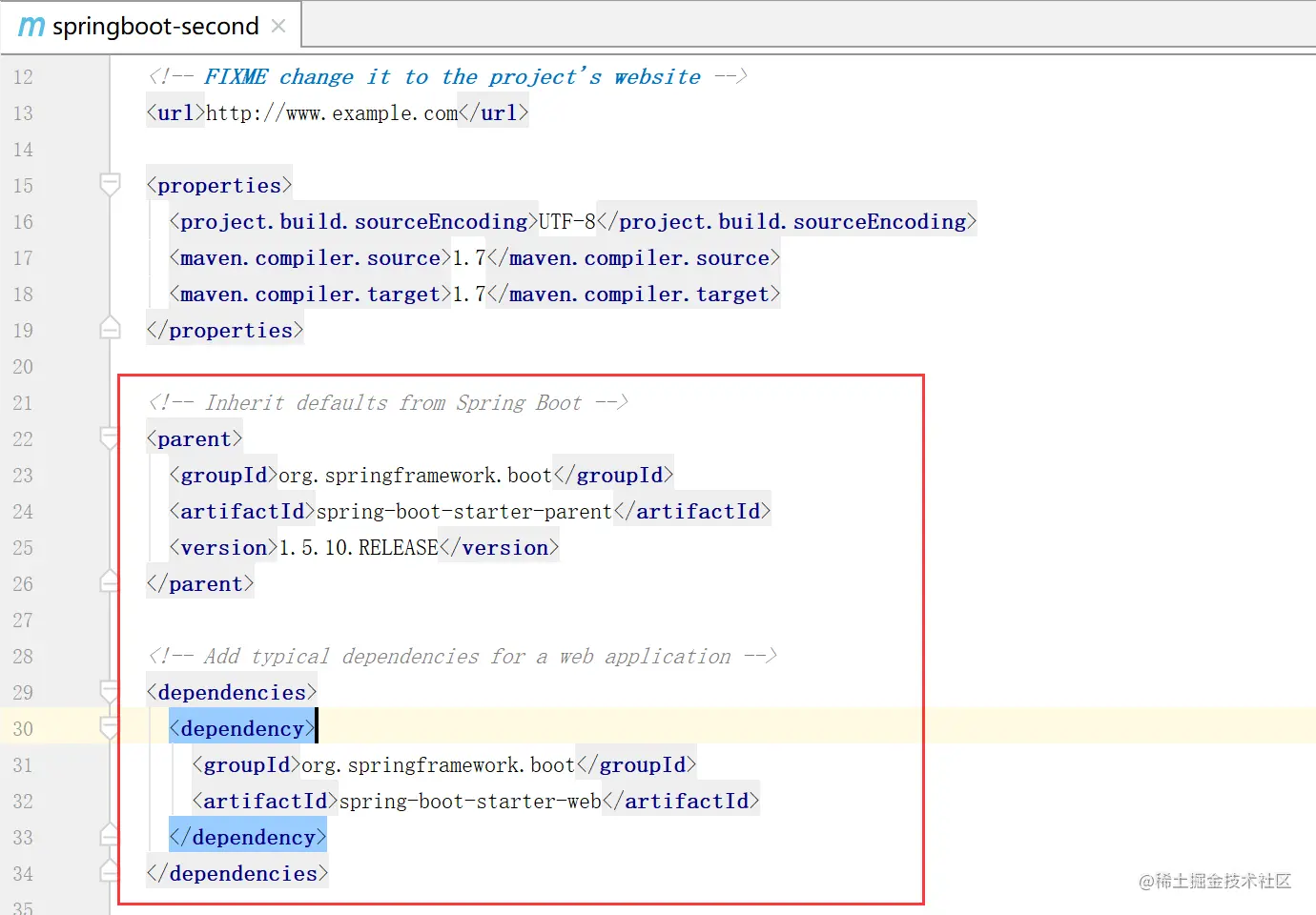The image size is (1316, 915).
Task: Click the fold end marker on line 33
Action: pyautogui.click(x=110, y=835)
